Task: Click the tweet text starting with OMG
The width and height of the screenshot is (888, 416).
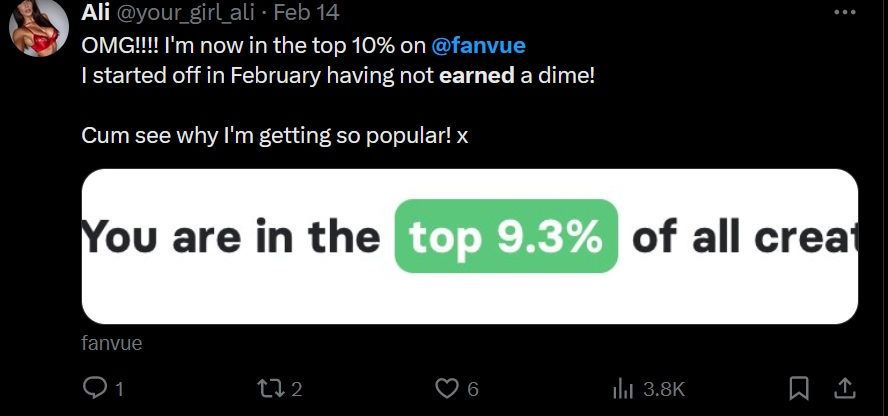Action: 250,45
